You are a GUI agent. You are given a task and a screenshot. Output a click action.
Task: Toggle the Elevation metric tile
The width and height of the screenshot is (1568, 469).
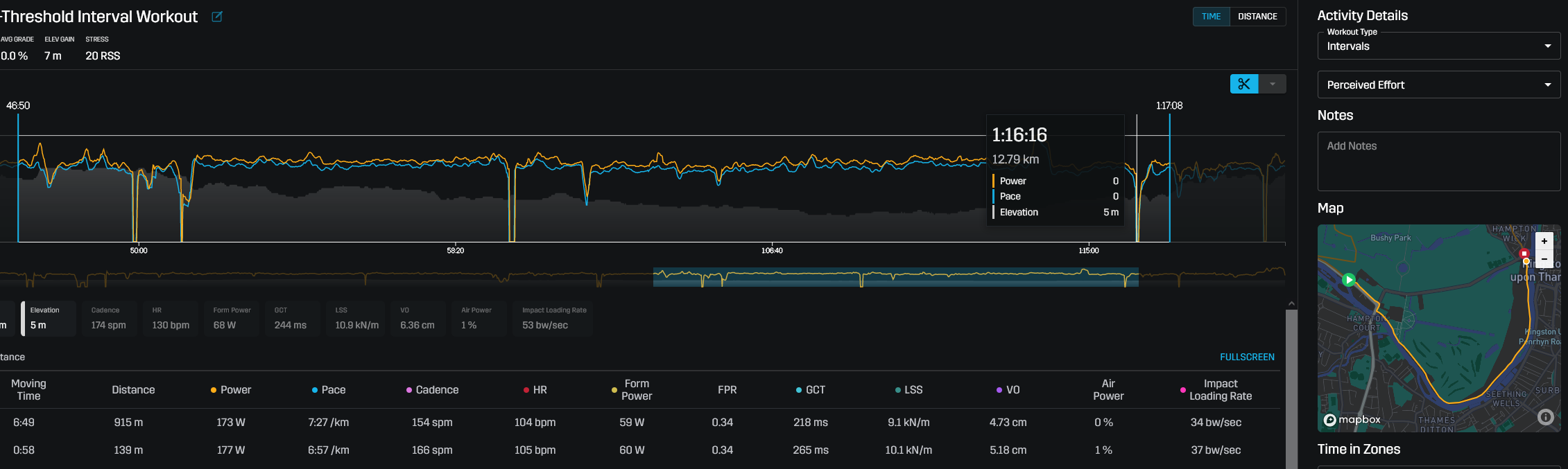(49, 319)
